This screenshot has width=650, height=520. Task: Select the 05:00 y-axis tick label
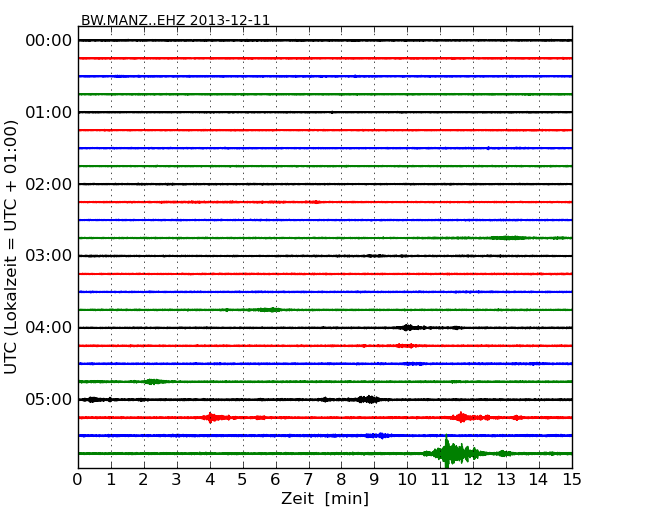[48, 400]
